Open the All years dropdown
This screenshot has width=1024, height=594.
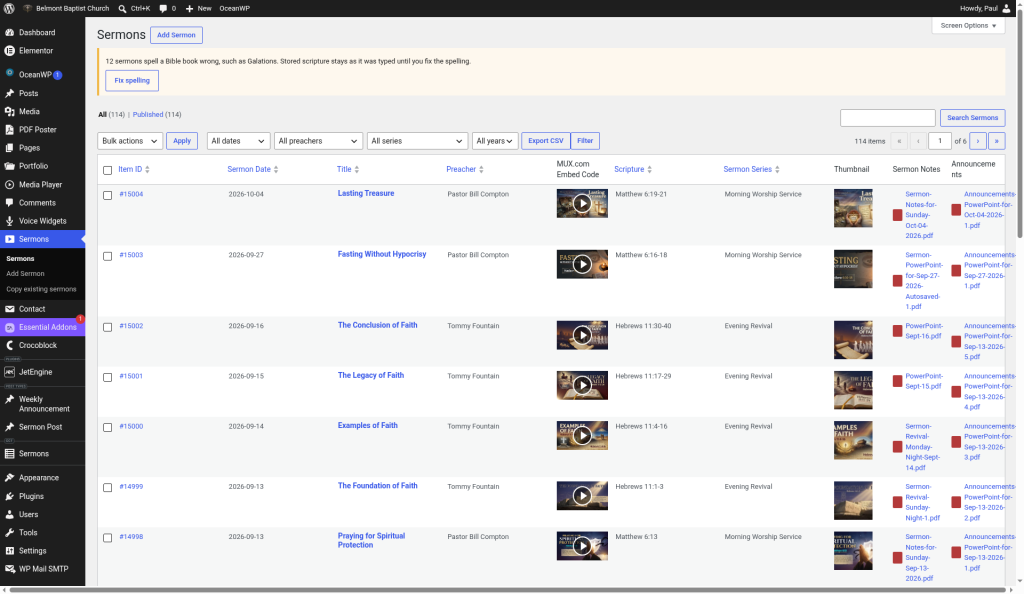pos(495,141)
